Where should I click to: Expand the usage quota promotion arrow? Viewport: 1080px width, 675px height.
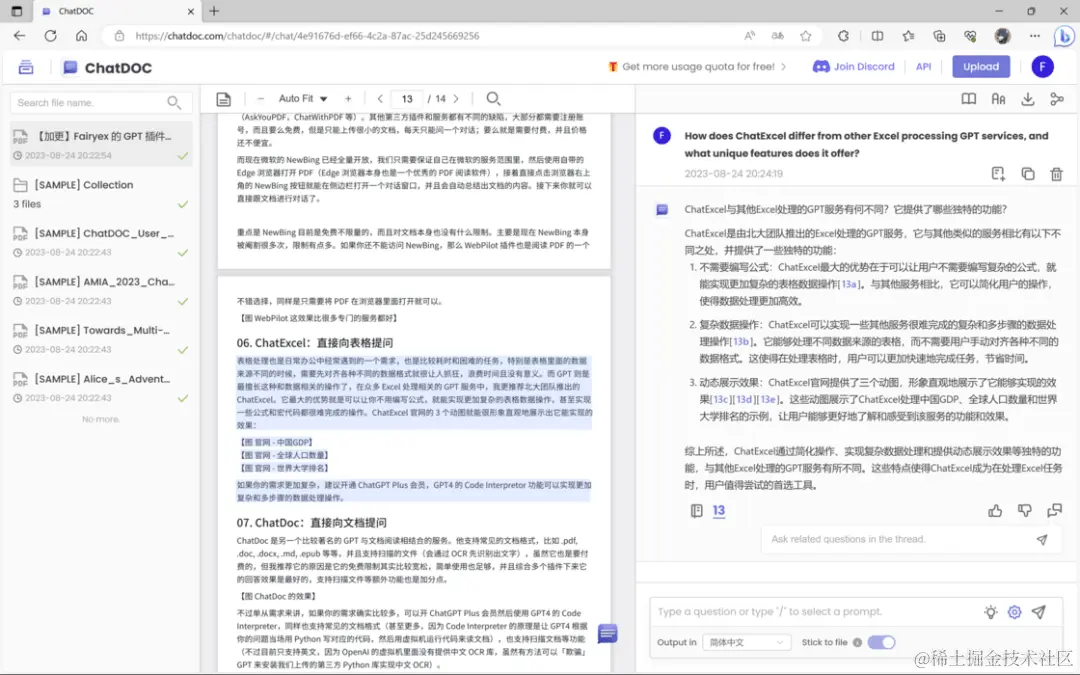[x=784, y=67]
